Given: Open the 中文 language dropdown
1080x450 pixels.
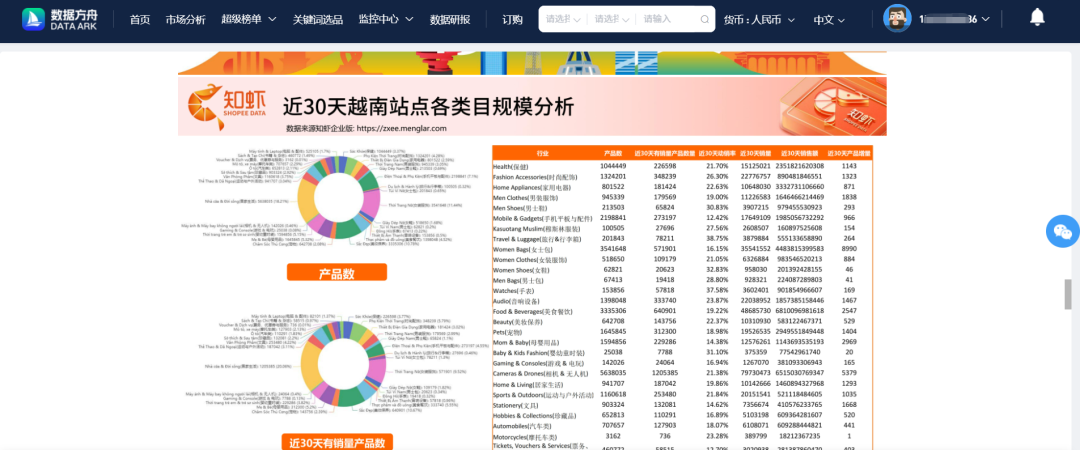Looking at the screenshot, I should click(829, 19).
